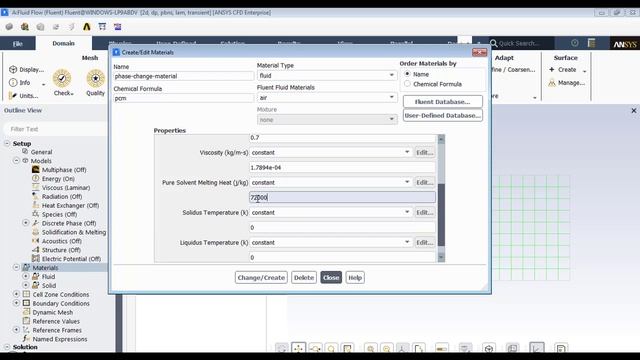Click the Quick Search magnifier icon
This screenshot has height=360, width=640.
[493, 43]
